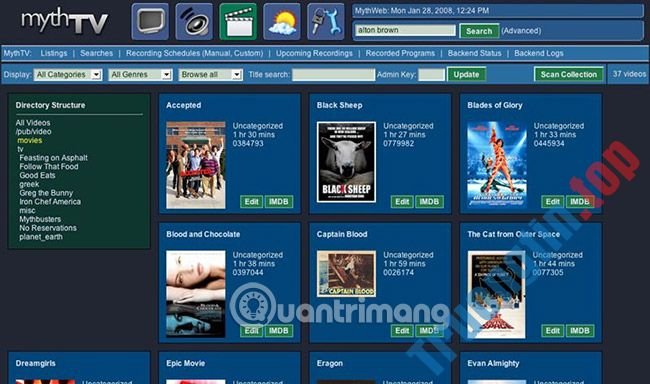The height and width of the screenshot is (384, 650).
Task: Open the Follow That Food folder
Action: [x=49, y=166]
